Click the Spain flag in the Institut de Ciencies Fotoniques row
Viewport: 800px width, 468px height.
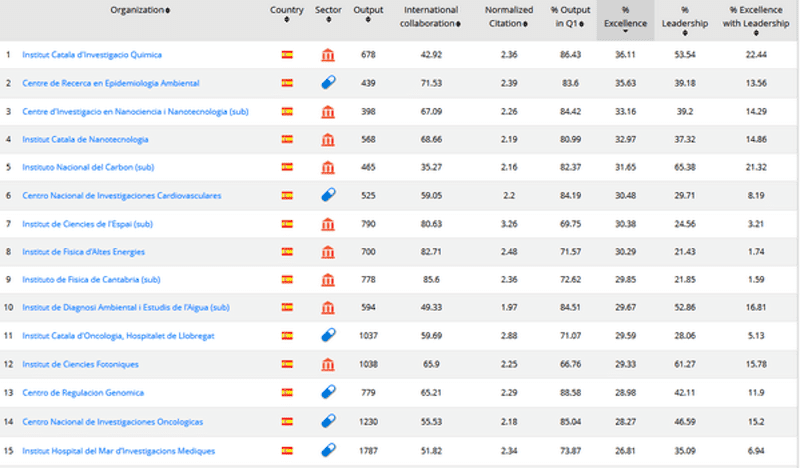pyautogui.click(x=287, y=364)
